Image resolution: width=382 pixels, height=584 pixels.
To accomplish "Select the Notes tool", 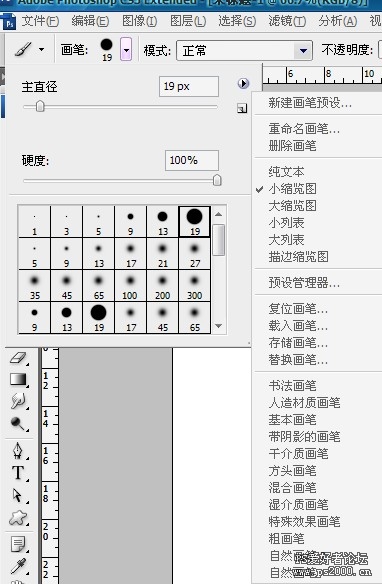I will coord(18,544).
